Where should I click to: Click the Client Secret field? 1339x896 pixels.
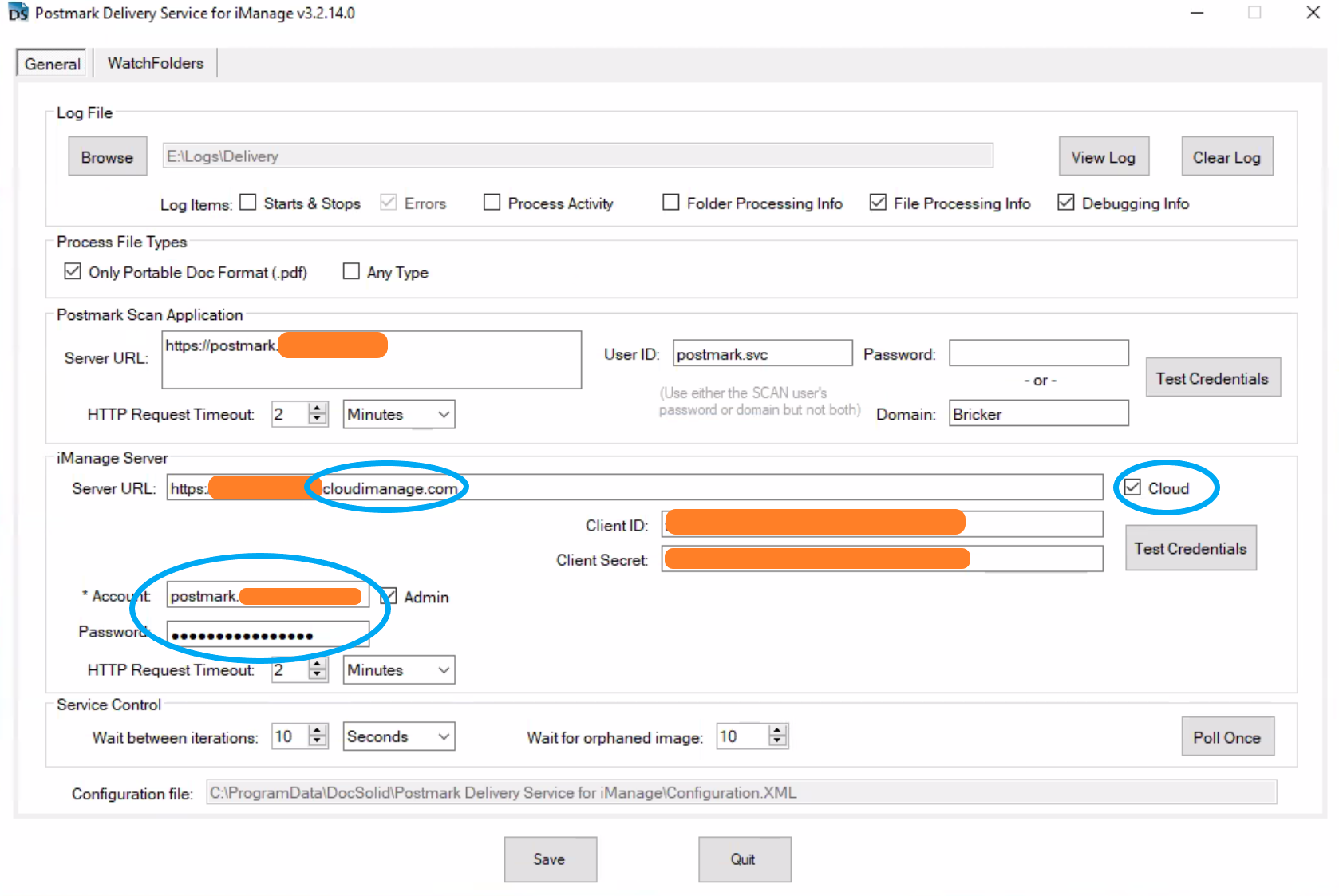(x=883, y=559)
